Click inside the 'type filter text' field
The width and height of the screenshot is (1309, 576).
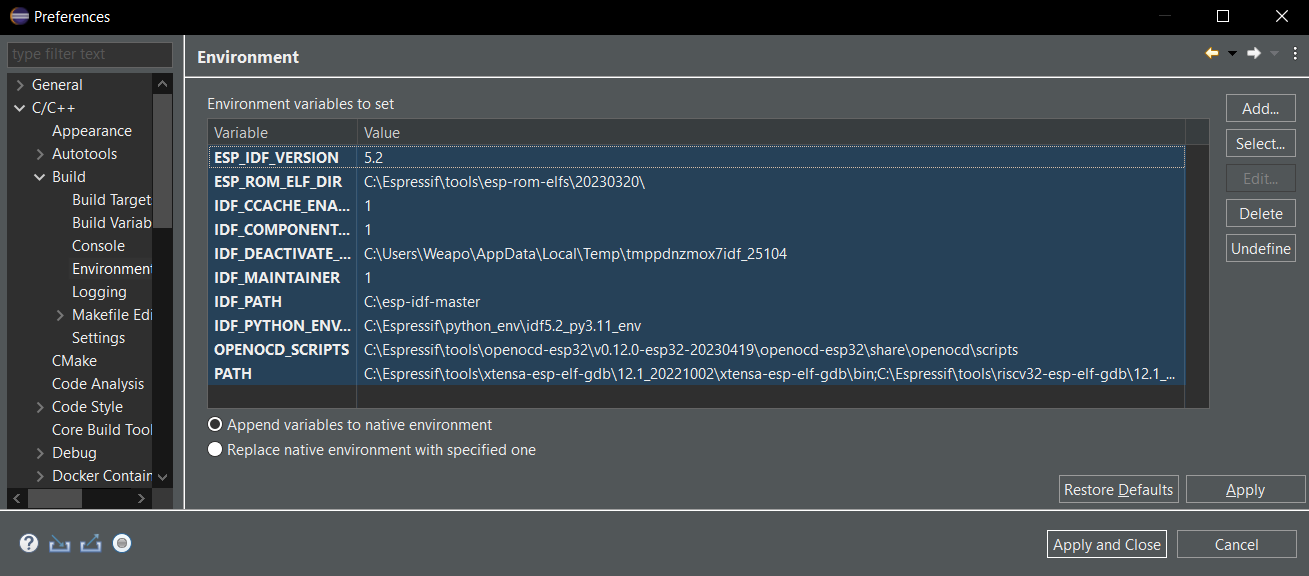(x=89, y=54)
